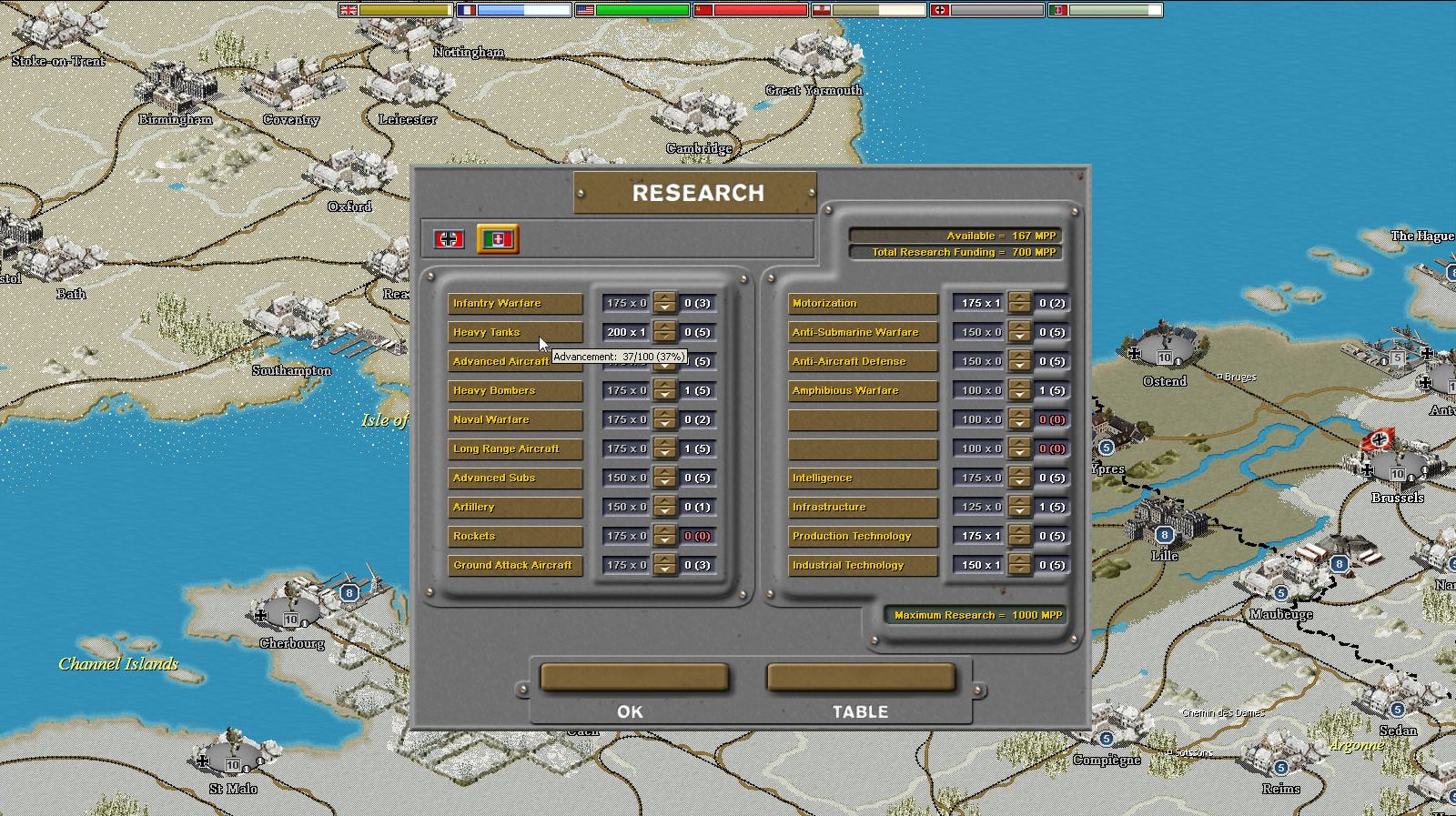
Task: Open the research TABLE
Action: [861, 678]
